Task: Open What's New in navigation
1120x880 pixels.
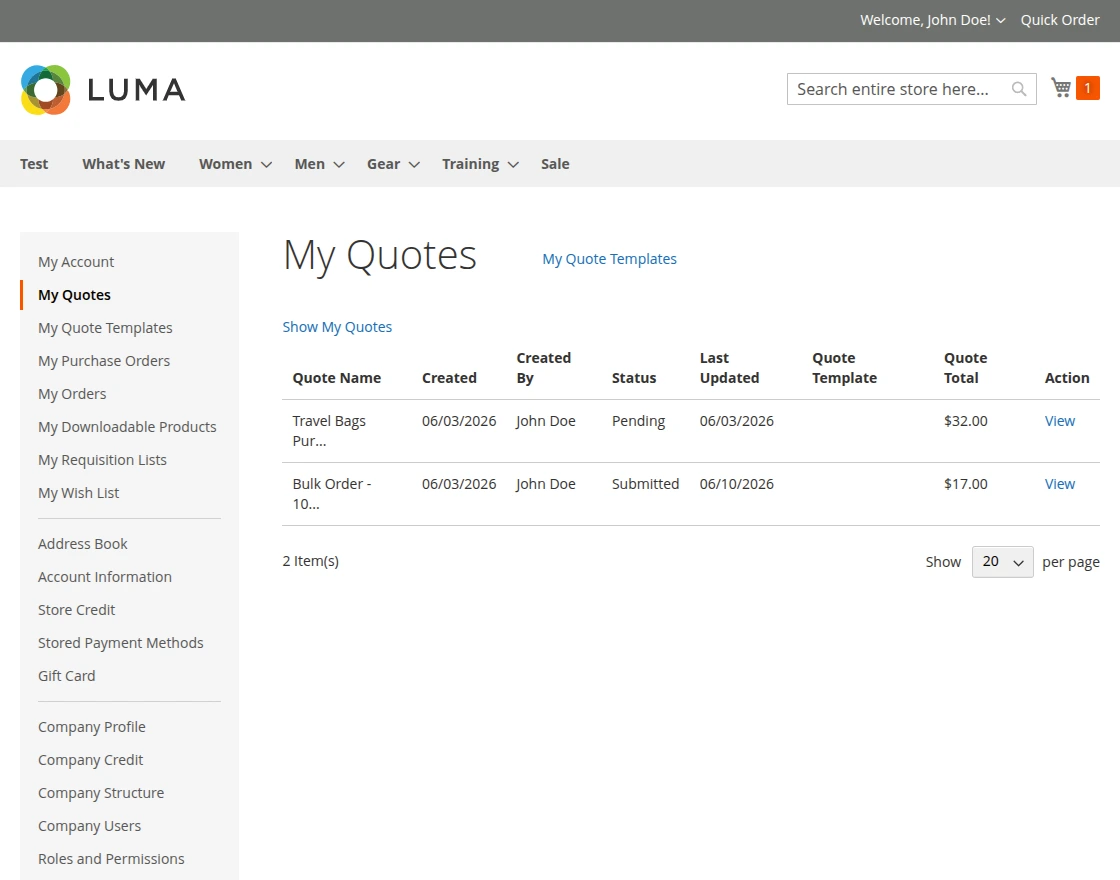Action: pyautogui.click(x=124, y=164)
